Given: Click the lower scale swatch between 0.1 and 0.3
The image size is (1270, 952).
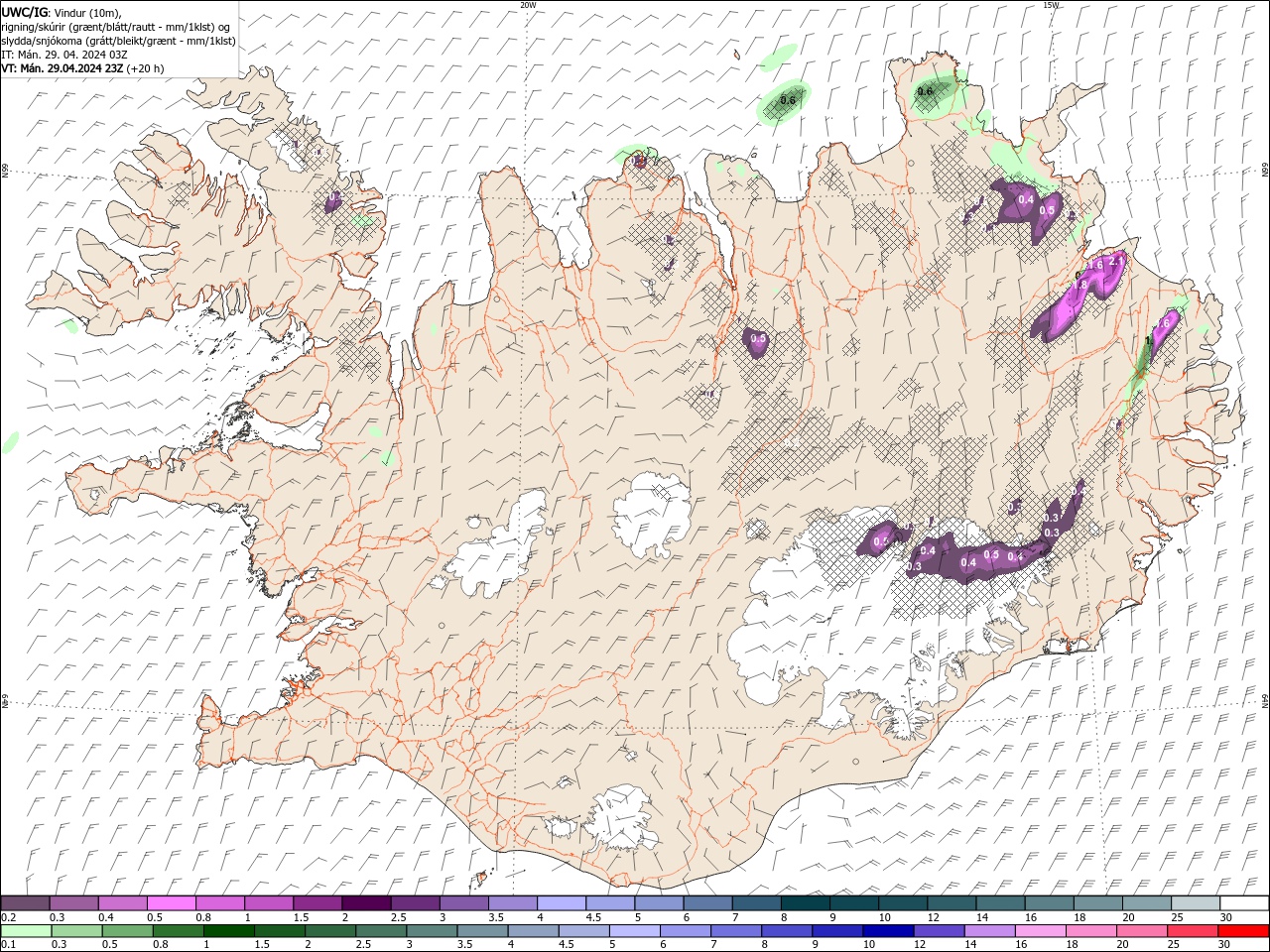Looking at the screenshot, I should coord(26,931).
